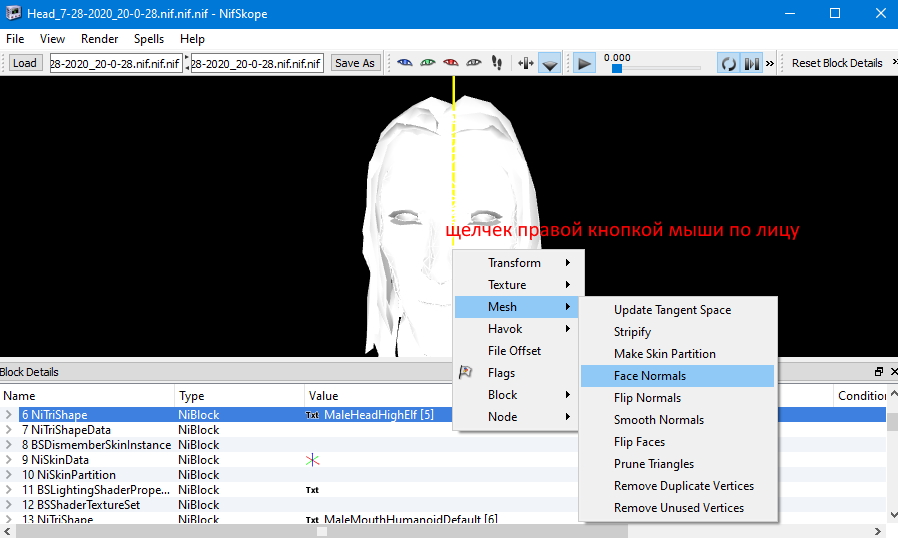The width and height of the screenshot is (898, 538).
Task: Play the animation
Action: [x=584, y=63]
